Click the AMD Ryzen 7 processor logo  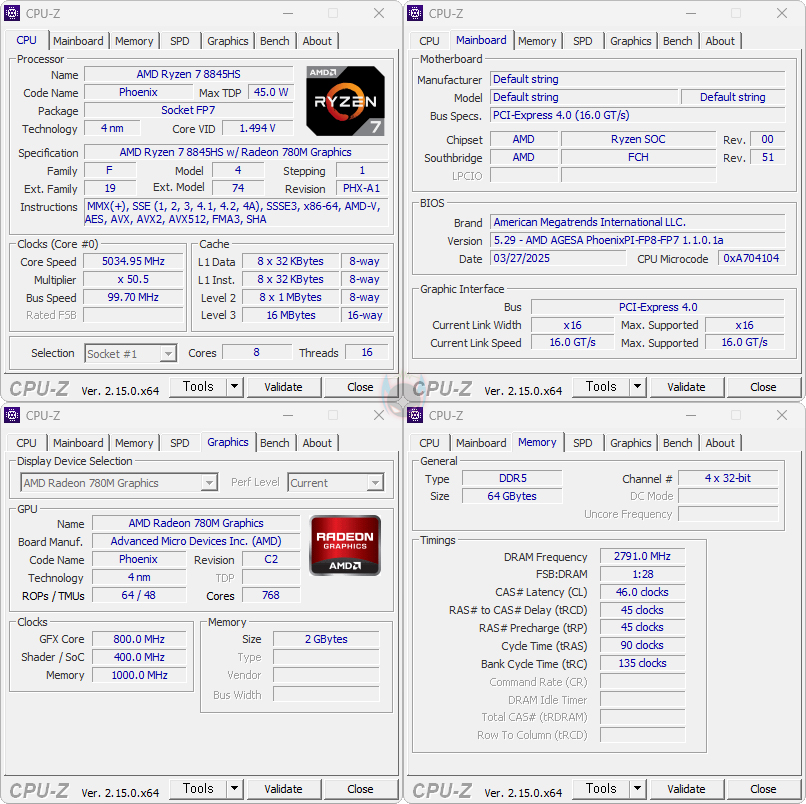click(345, 101)
